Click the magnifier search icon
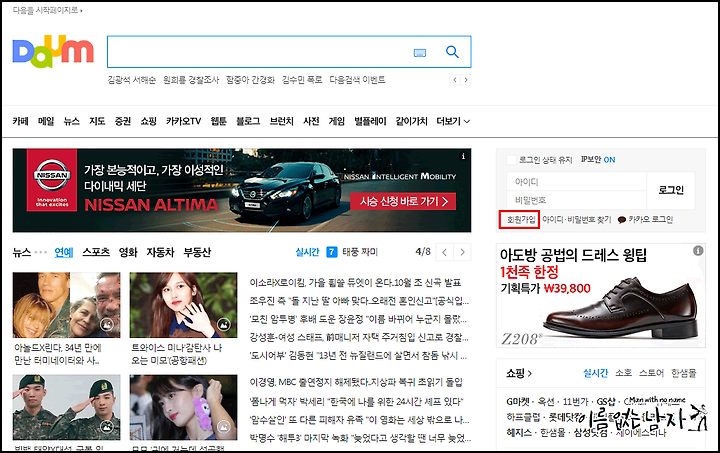 [452, 52]
